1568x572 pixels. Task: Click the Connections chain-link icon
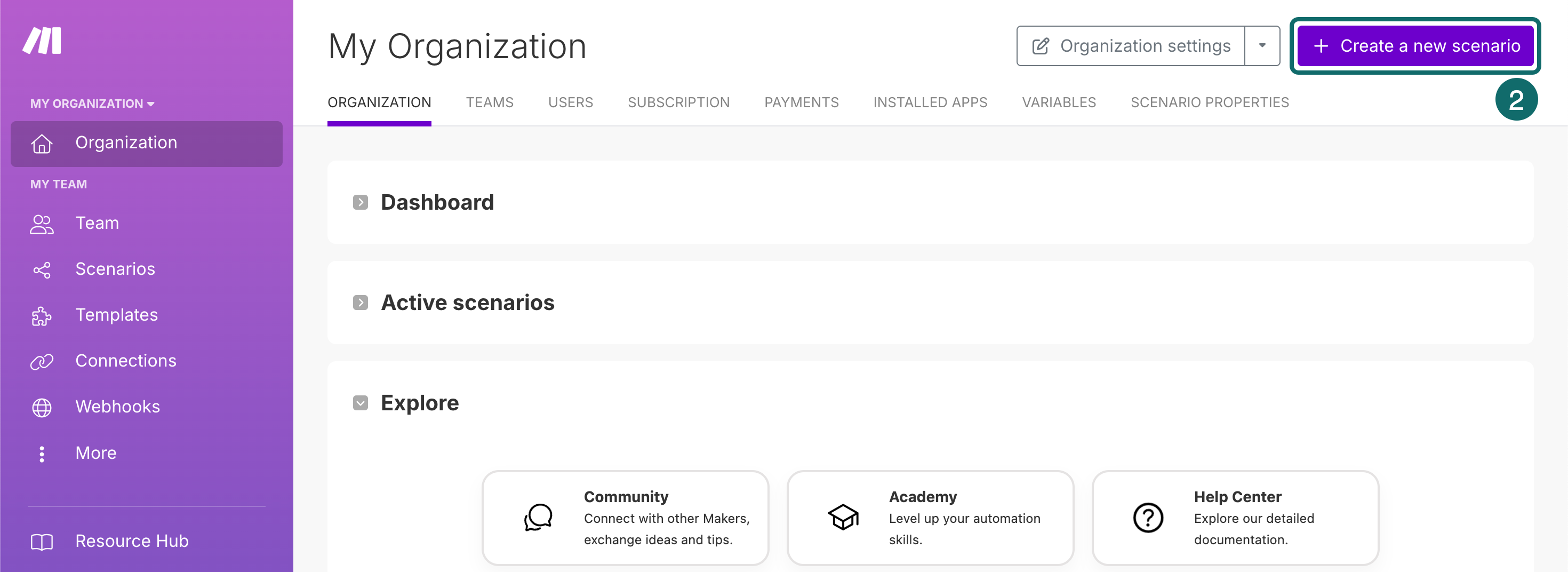point(42,361)
